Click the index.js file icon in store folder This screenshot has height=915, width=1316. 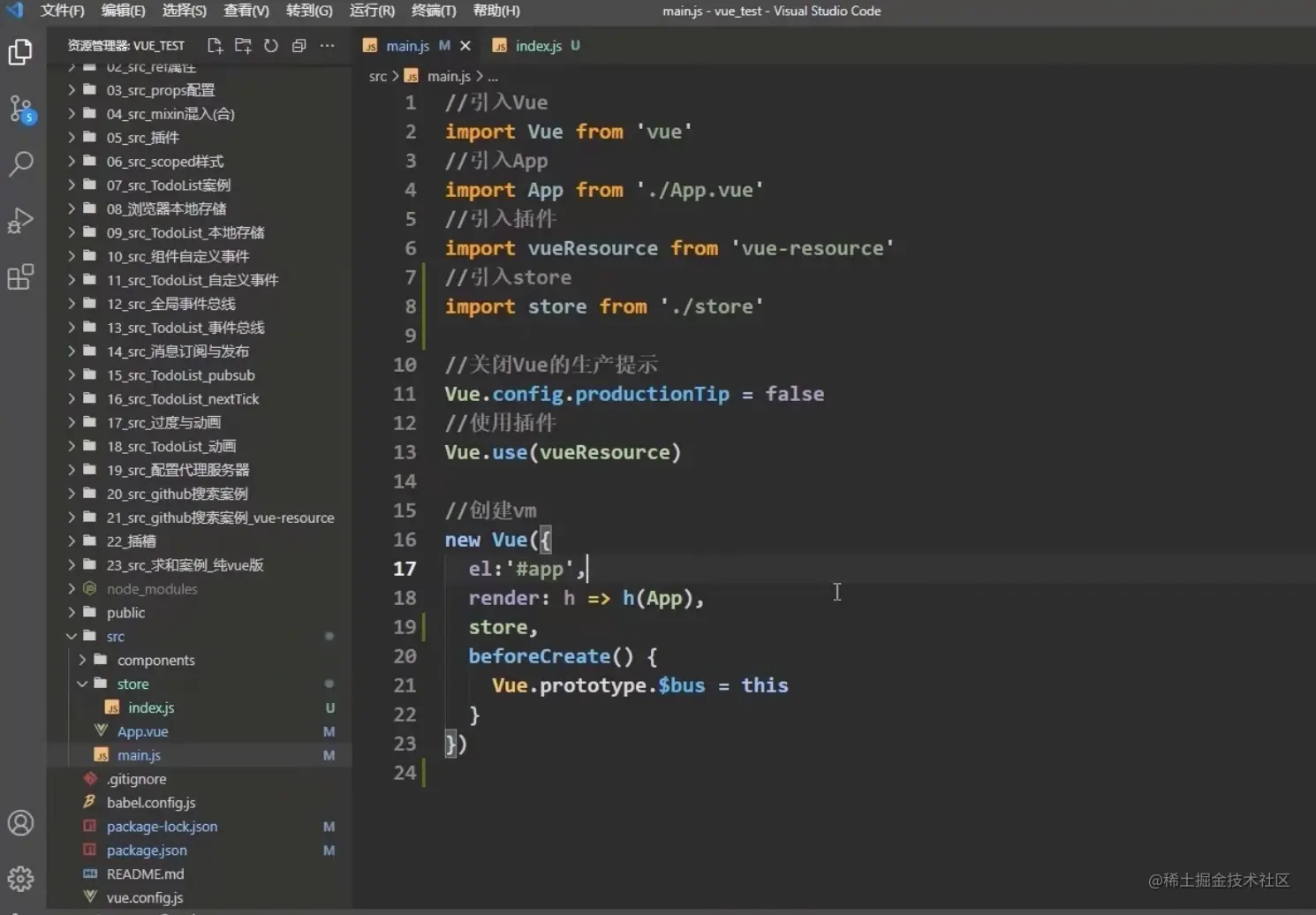[112, 707]
